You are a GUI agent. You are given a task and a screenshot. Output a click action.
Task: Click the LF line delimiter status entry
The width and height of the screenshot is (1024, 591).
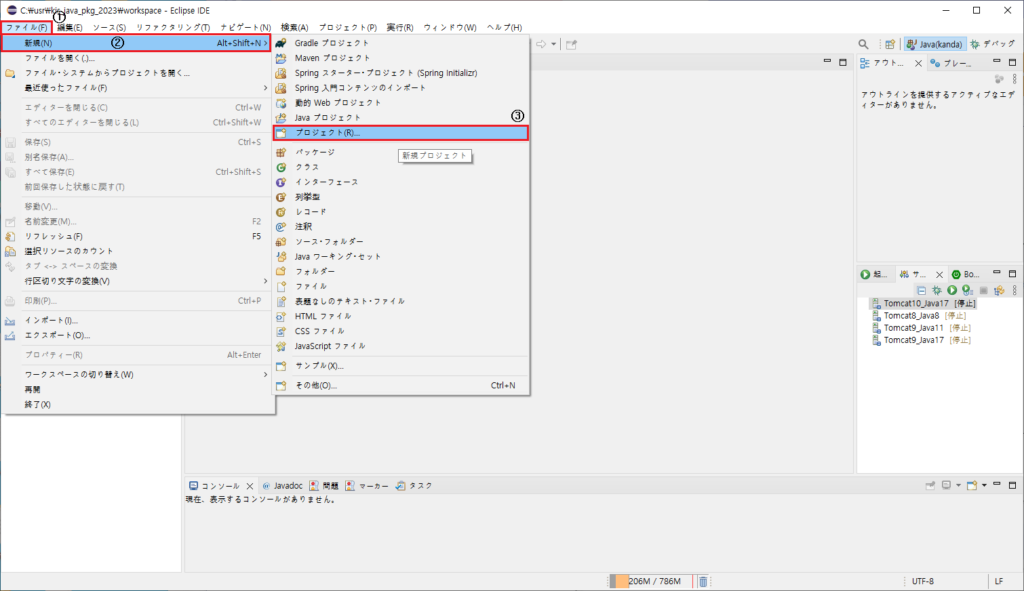pos(999,581)
